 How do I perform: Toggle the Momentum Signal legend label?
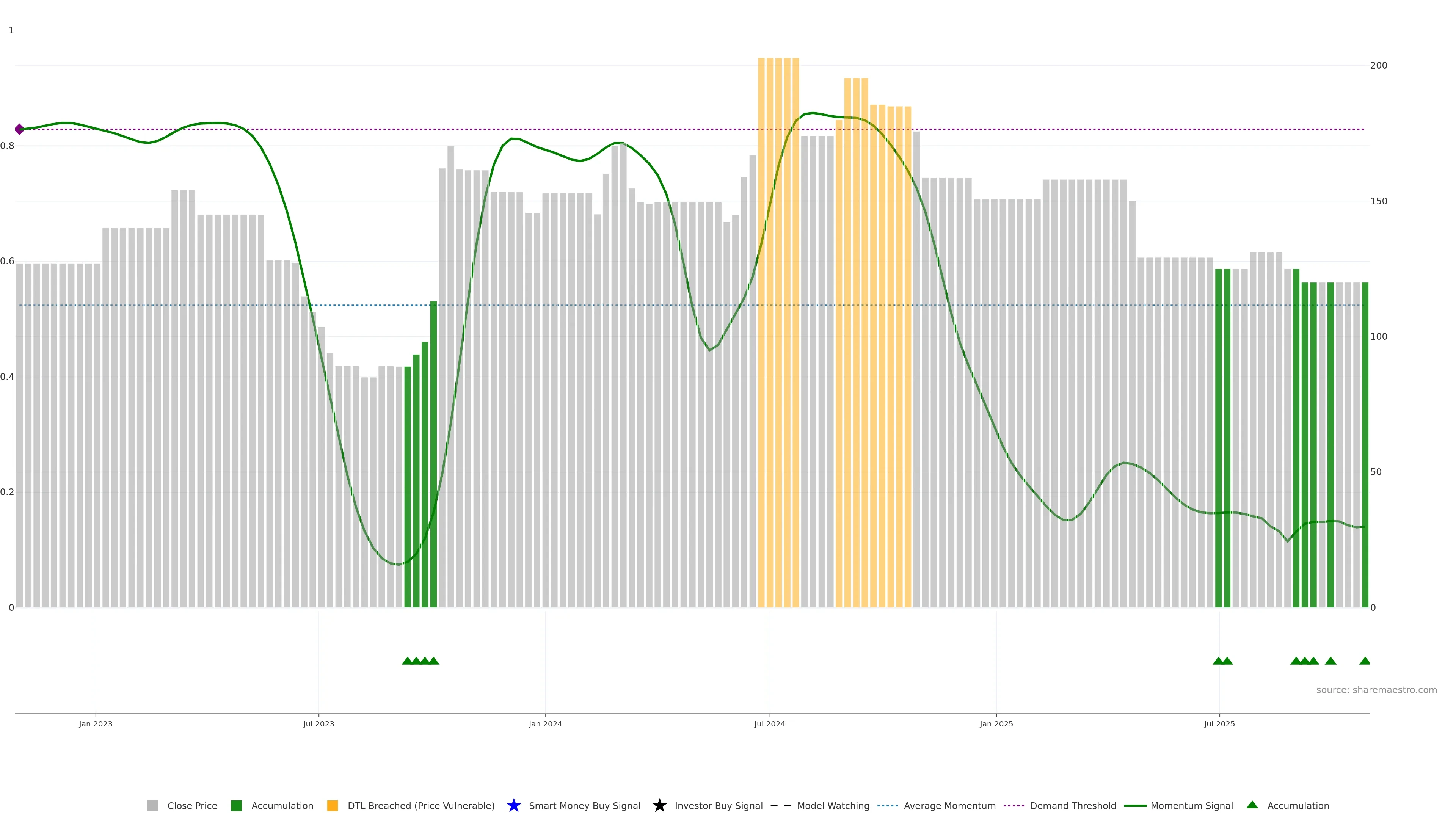tap(1191, 805)
